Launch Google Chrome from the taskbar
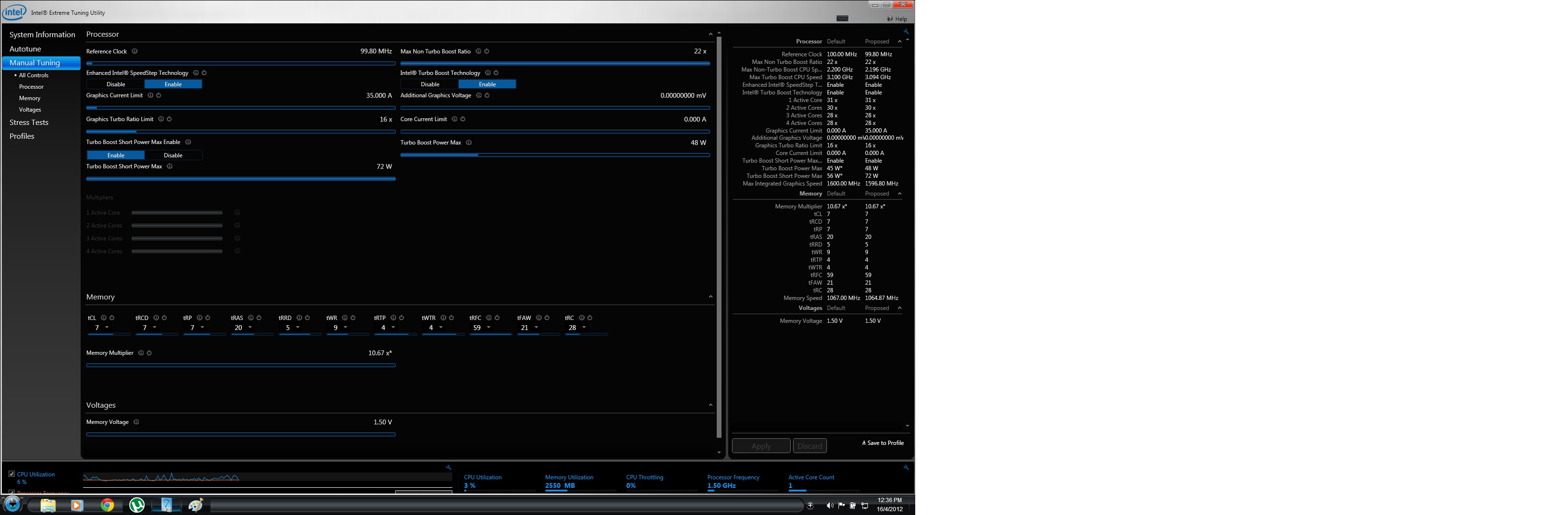This screenshot has width=1568, height=515. 107,505
